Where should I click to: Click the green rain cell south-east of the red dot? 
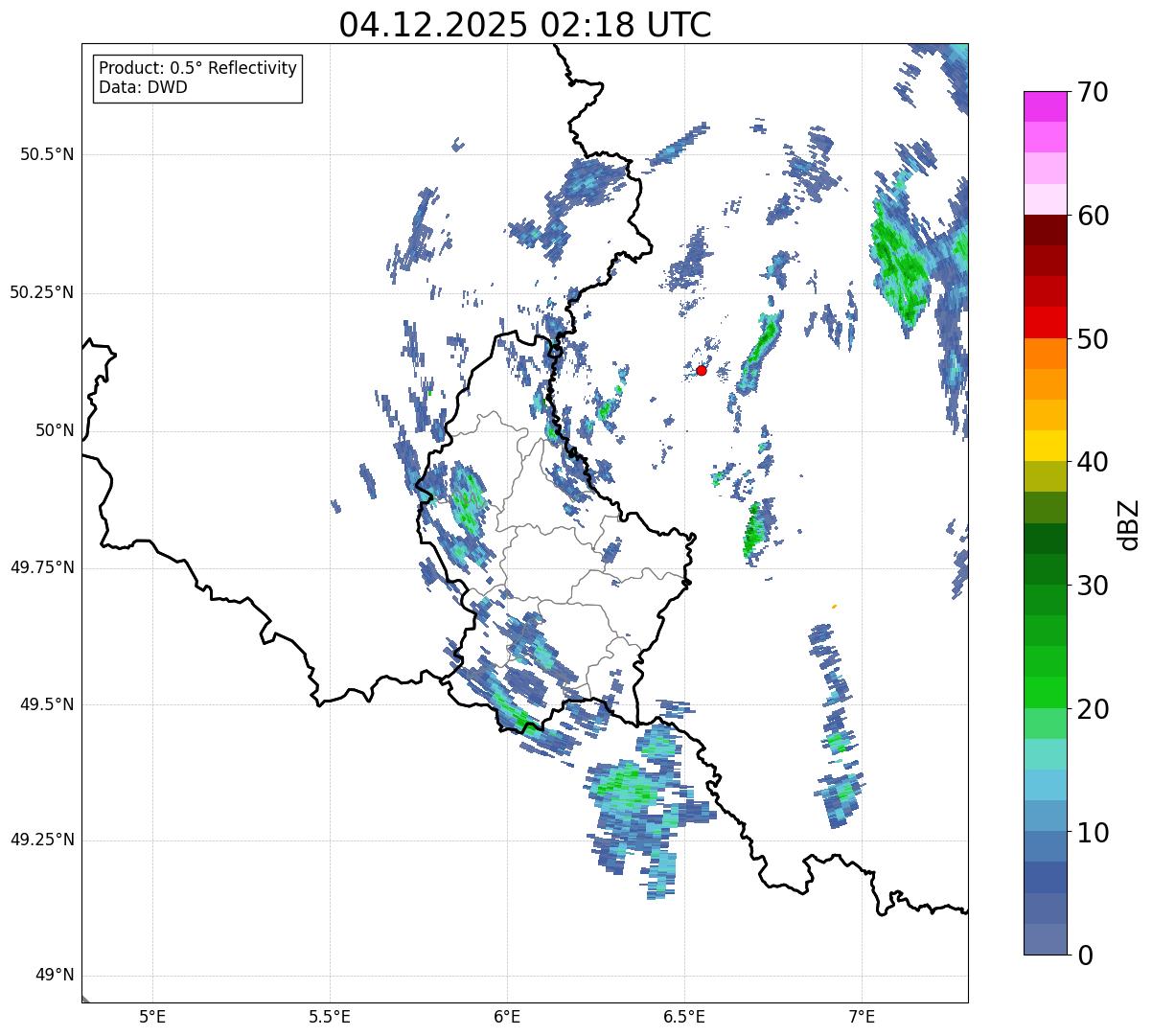[754, 530]
